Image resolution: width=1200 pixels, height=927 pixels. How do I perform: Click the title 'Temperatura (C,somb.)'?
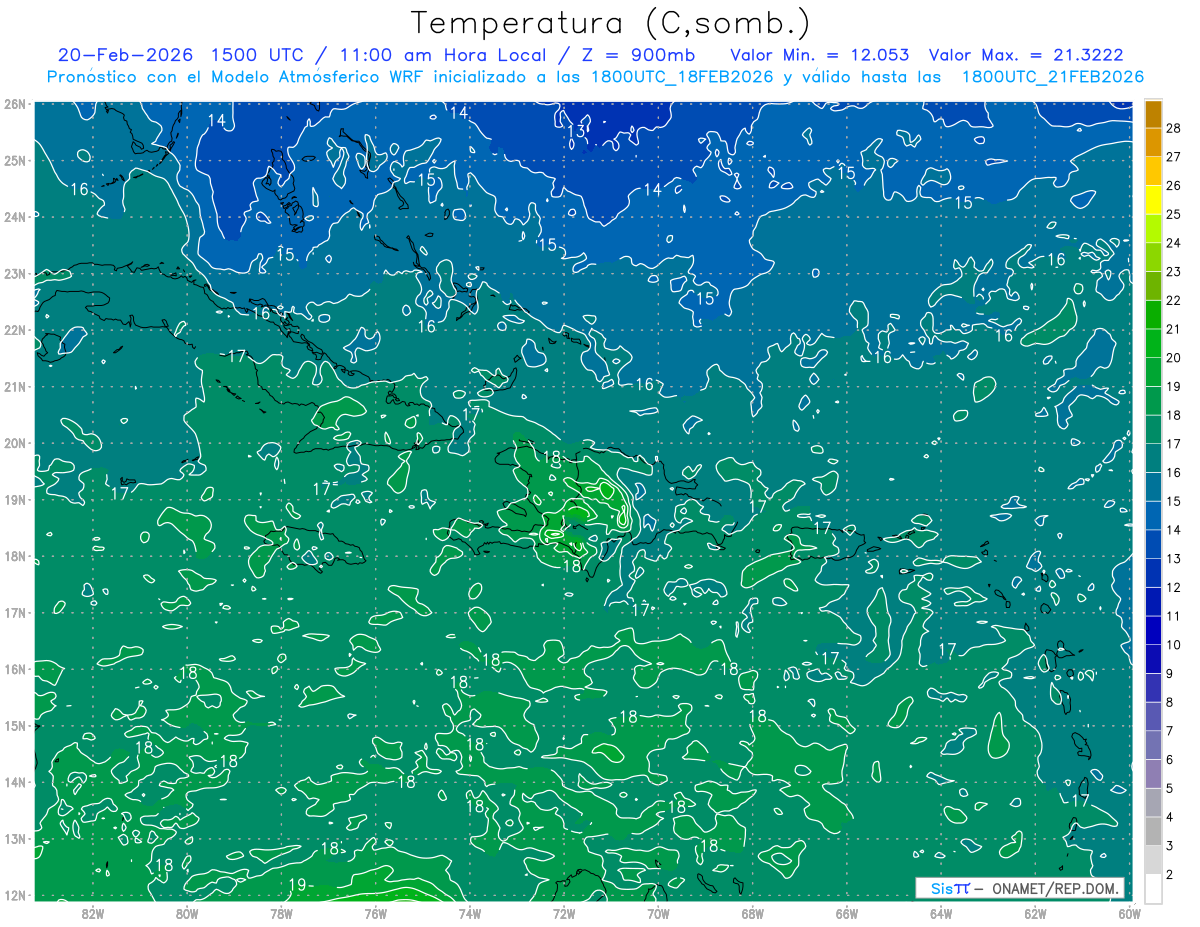(611, 23)
